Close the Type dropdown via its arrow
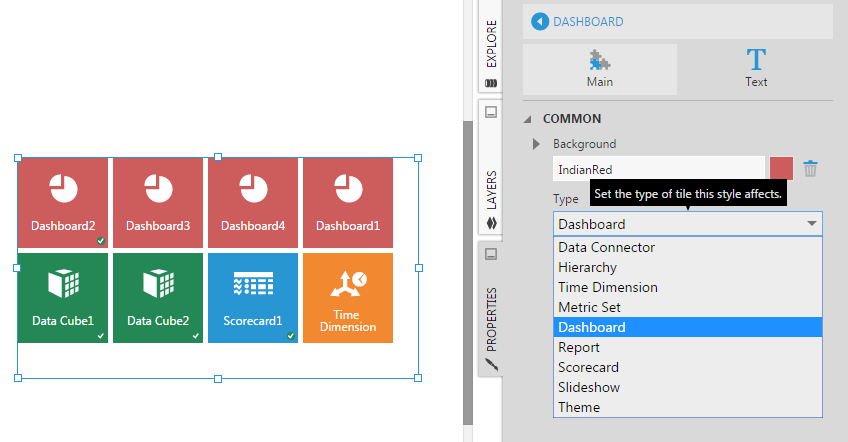 tap(811, 224)
